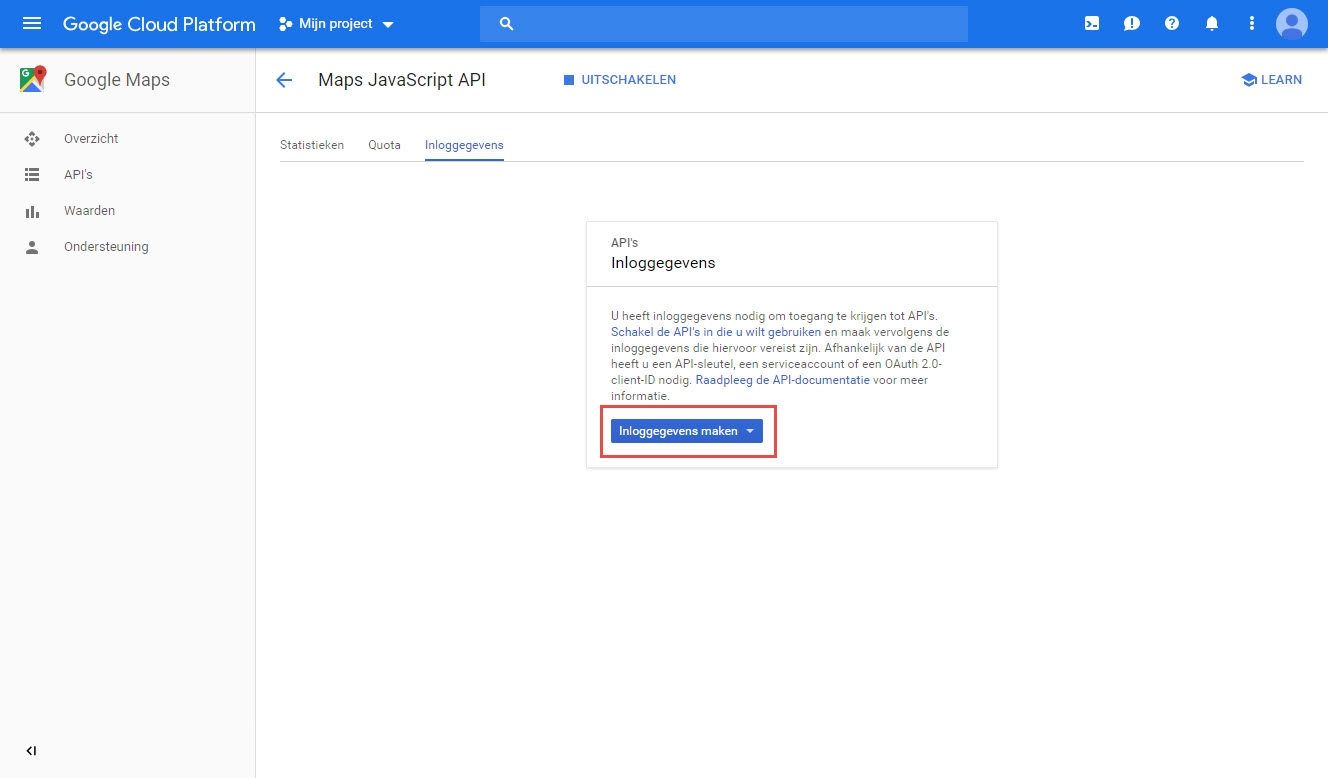The width and height of the screenshot is (1328, 778).
Task: Open the navigation hamburger menu
Action: (x=29, y=22)
